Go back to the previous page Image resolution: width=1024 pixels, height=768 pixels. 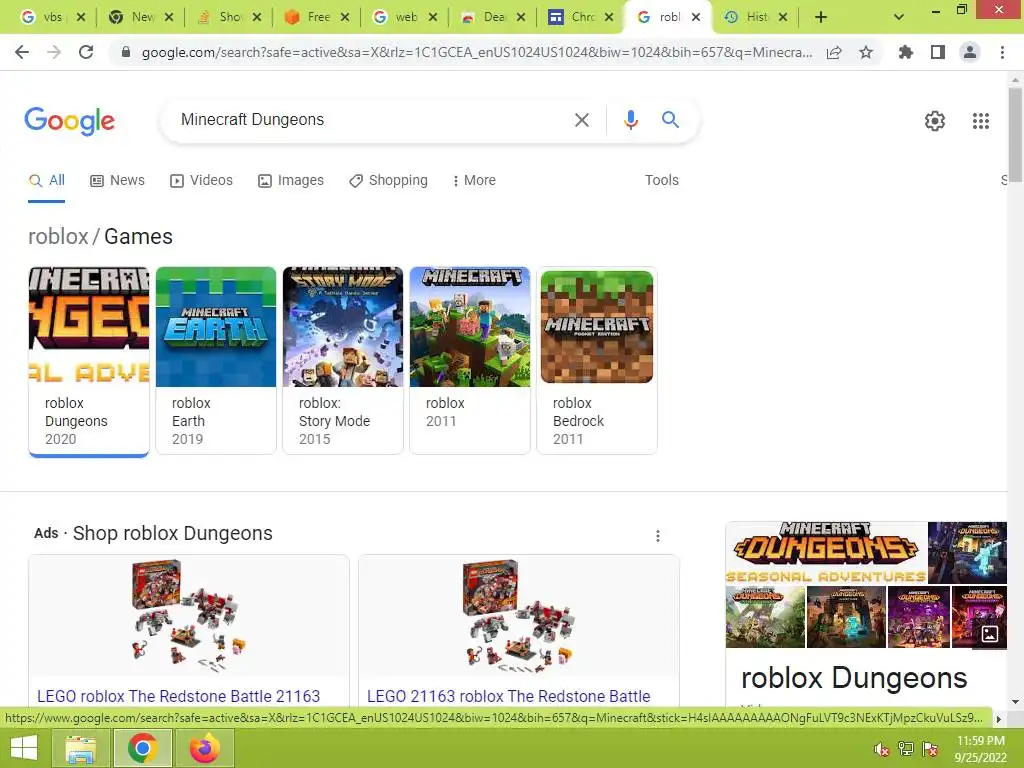[22, 52]
